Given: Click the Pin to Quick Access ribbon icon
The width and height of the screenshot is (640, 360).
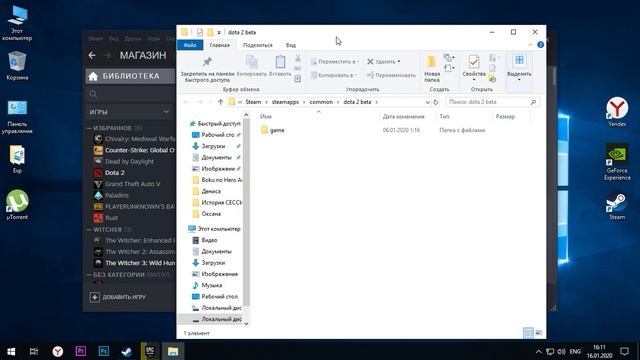Looking at the screenshot, I should (207, 62).
